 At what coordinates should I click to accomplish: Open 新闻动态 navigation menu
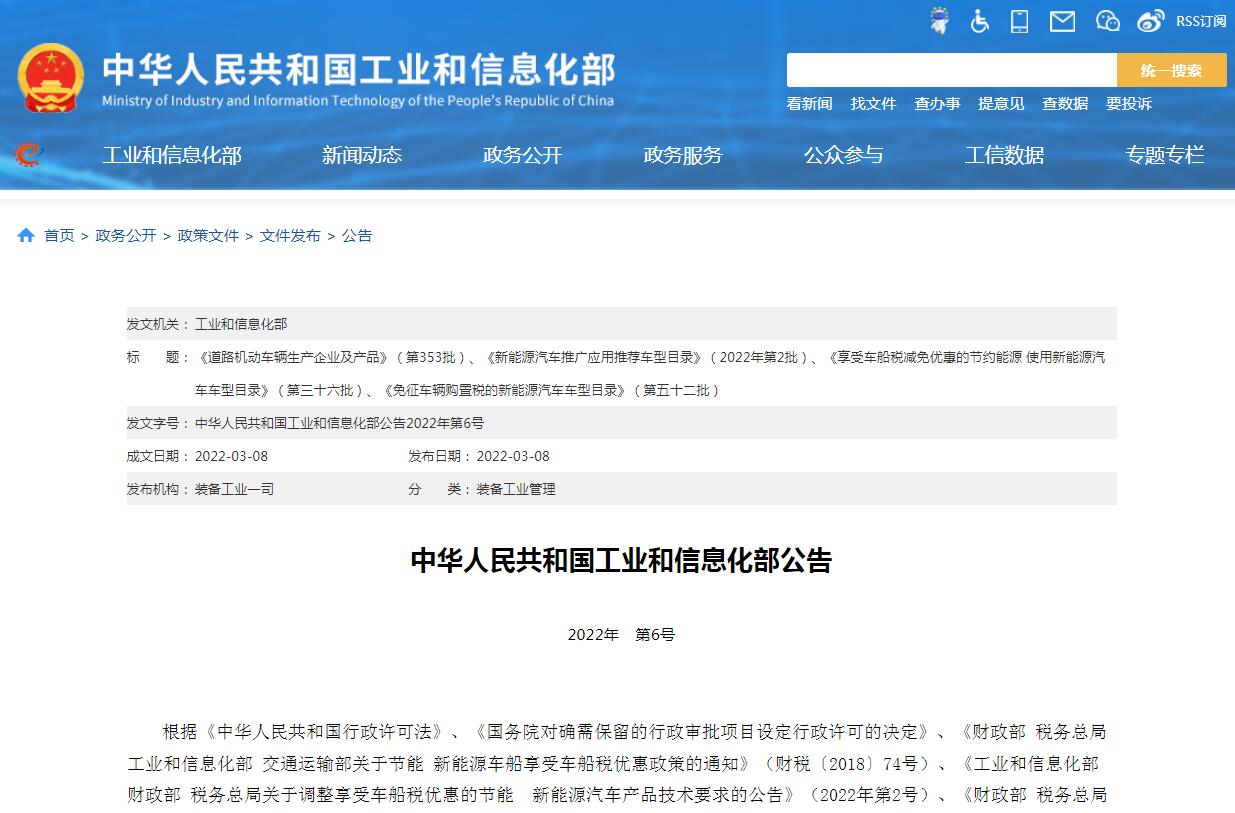362,155
